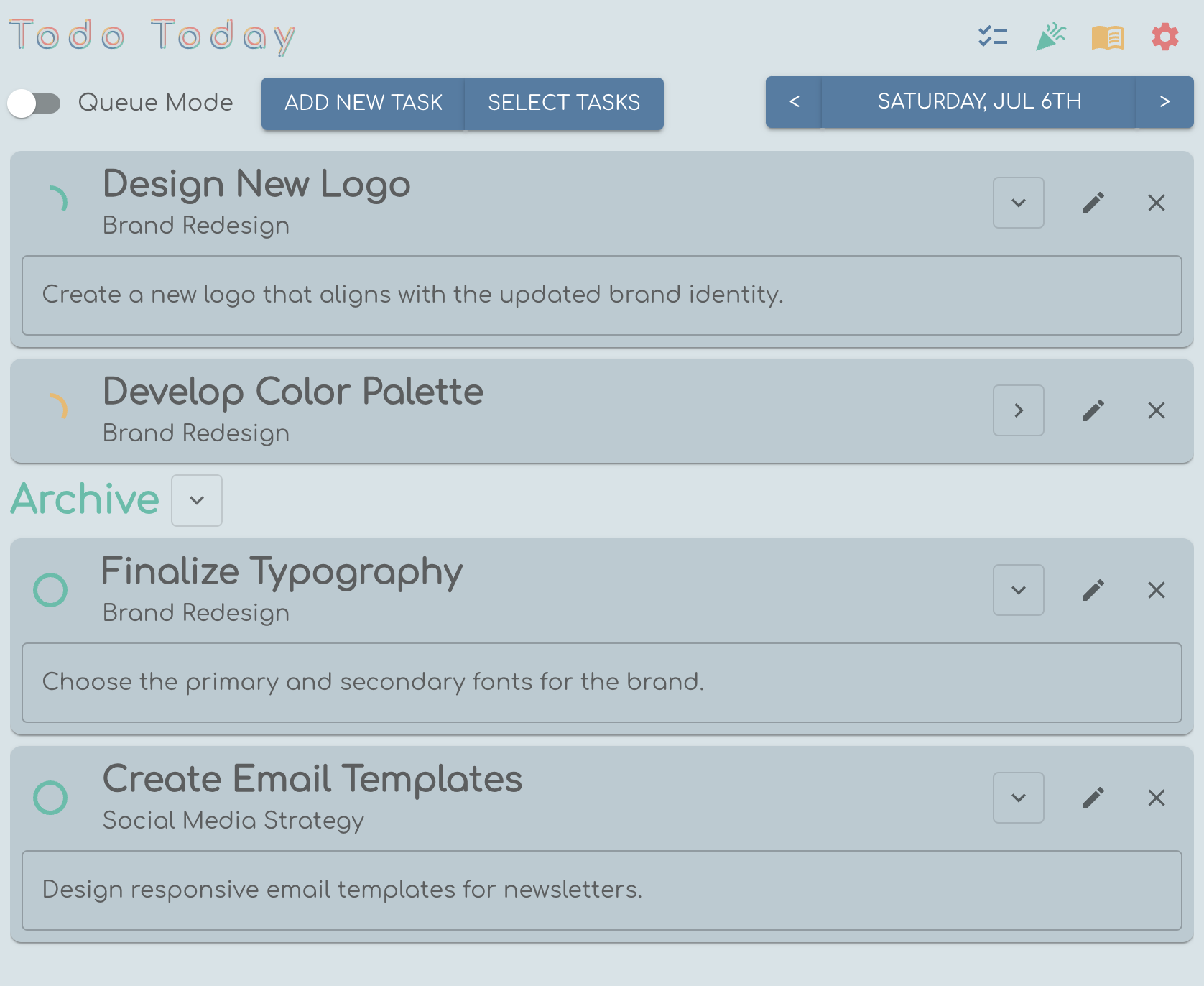The width and height of the screenshot is (1204, 986).
Task: Select the Develop Color Palette title
Action: [x=293, y=392]
